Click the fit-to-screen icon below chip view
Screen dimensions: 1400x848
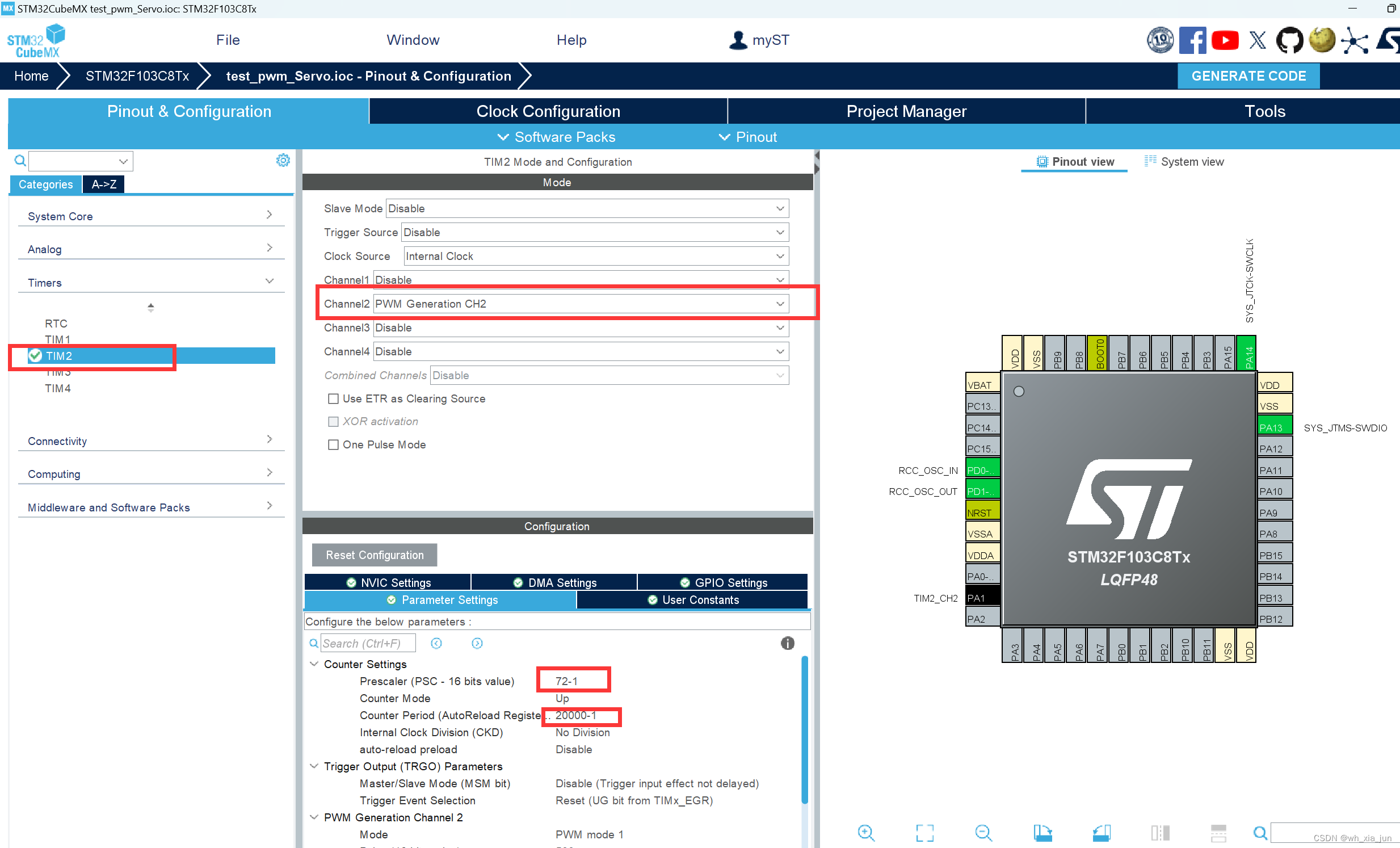click(x=924, y=833)
